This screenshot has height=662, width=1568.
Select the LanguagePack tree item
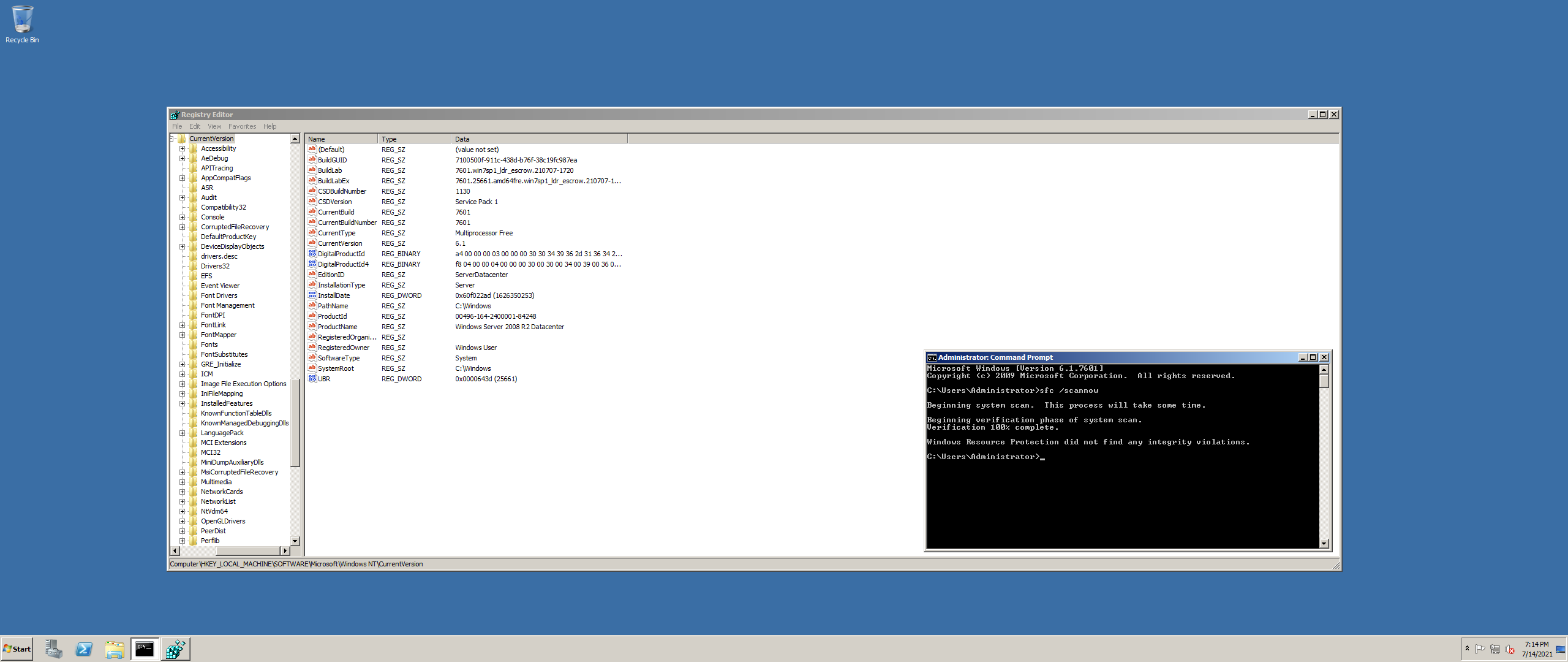tap(222, 433)
